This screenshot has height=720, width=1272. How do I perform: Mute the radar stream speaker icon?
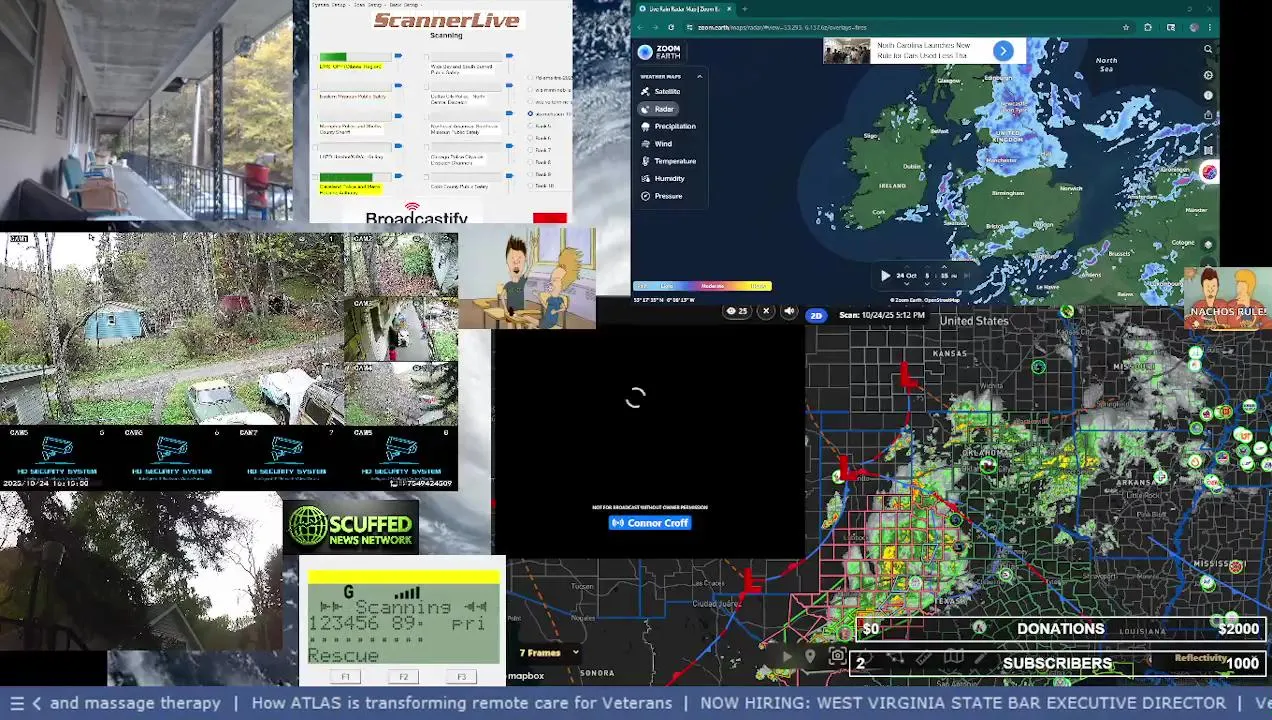(789, 312)
